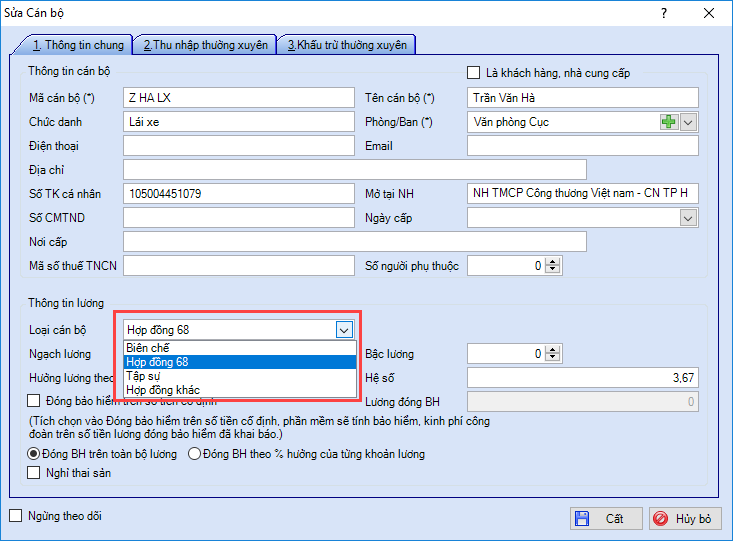This screenshot has width=733, height=541.
Task: Expand the Phòng/Ban dropdown arrow
Action: pos(689,122)
